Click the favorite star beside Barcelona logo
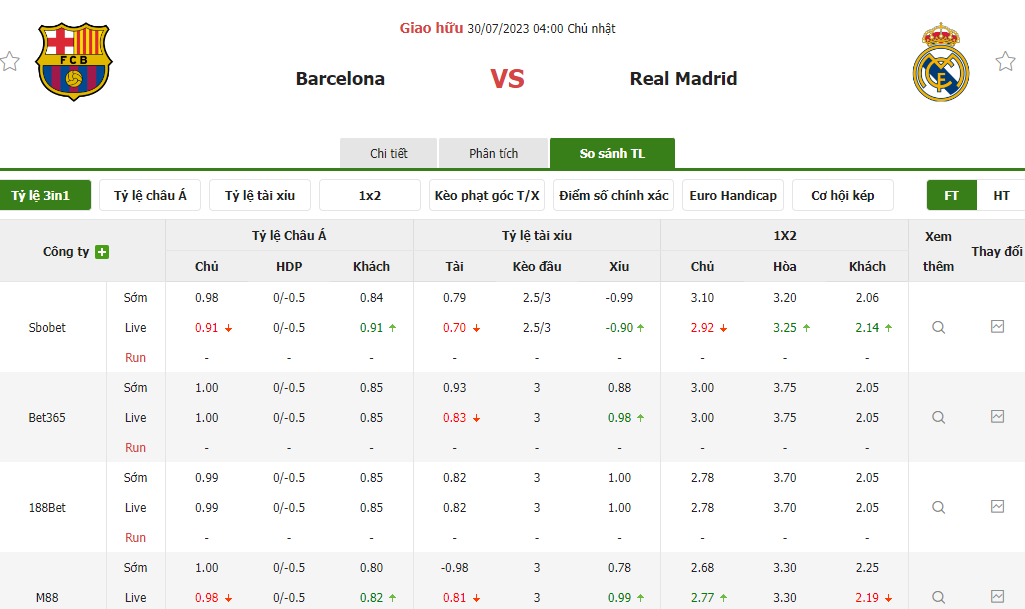The width and height of the screenshot is (1025, 609). [10, 62]
